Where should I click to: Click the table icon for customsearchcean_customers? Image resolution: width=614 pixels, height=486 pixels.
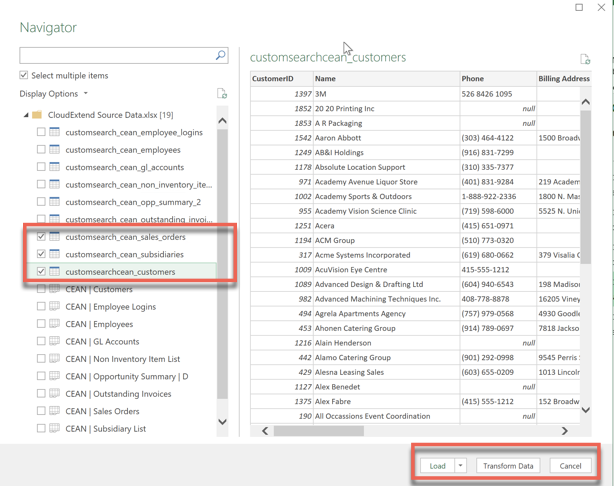(x=54, y=271)
